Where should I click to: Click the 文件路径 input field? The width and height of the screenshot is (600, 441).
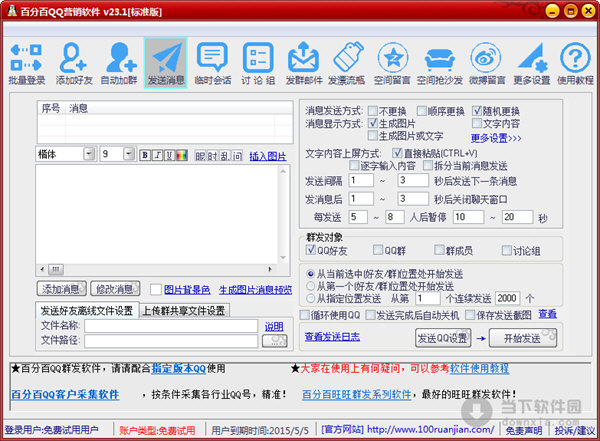[x=171, y=341]
